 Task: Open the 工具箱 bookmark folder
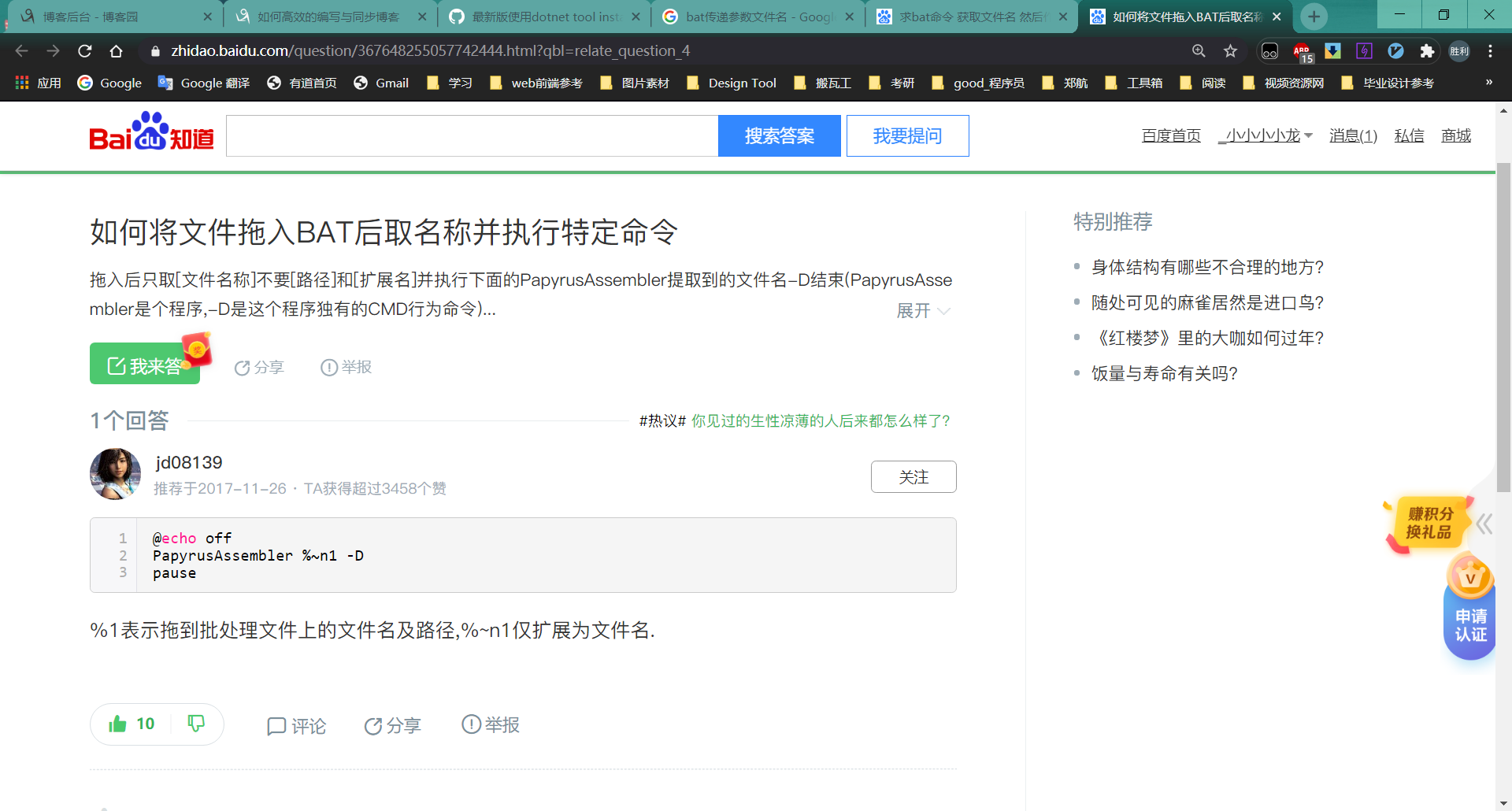1133,83
